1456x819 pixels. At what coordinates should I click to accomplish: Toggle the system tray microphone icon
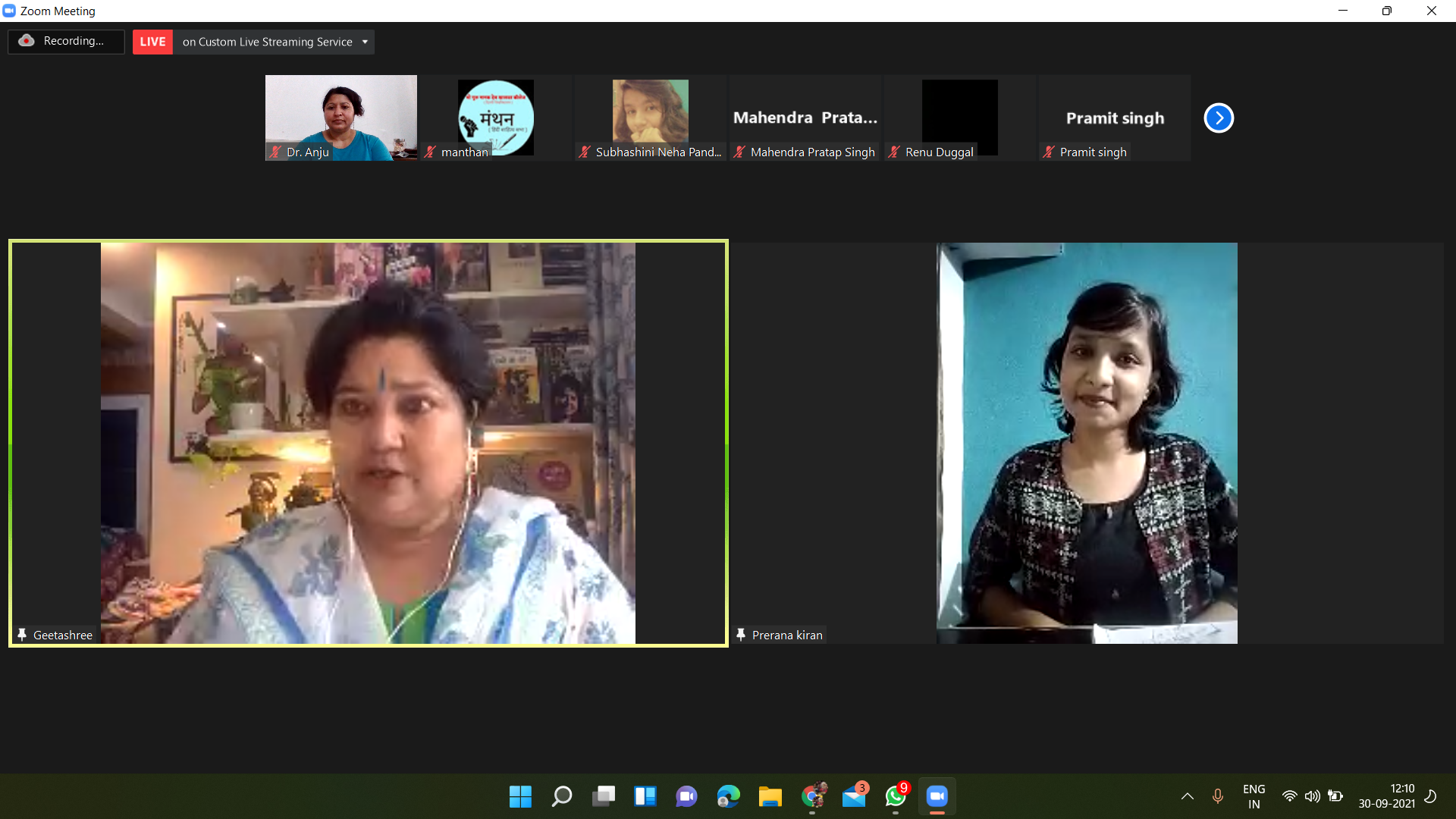coord(1218,796)
